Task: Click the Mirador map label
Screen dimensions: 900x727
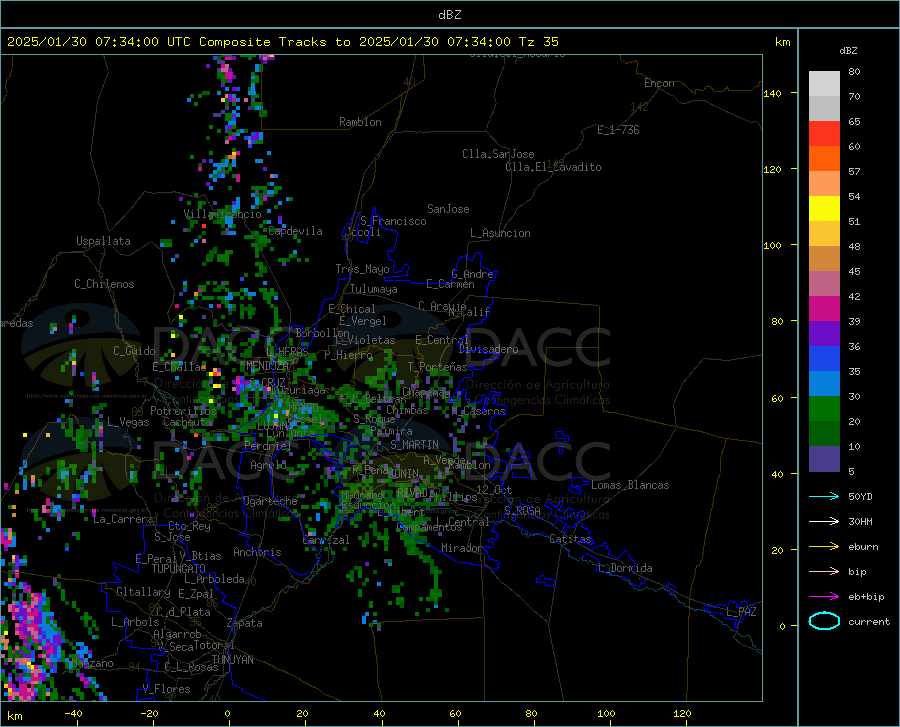Action: pyautogui.click(x=461, y=548)
